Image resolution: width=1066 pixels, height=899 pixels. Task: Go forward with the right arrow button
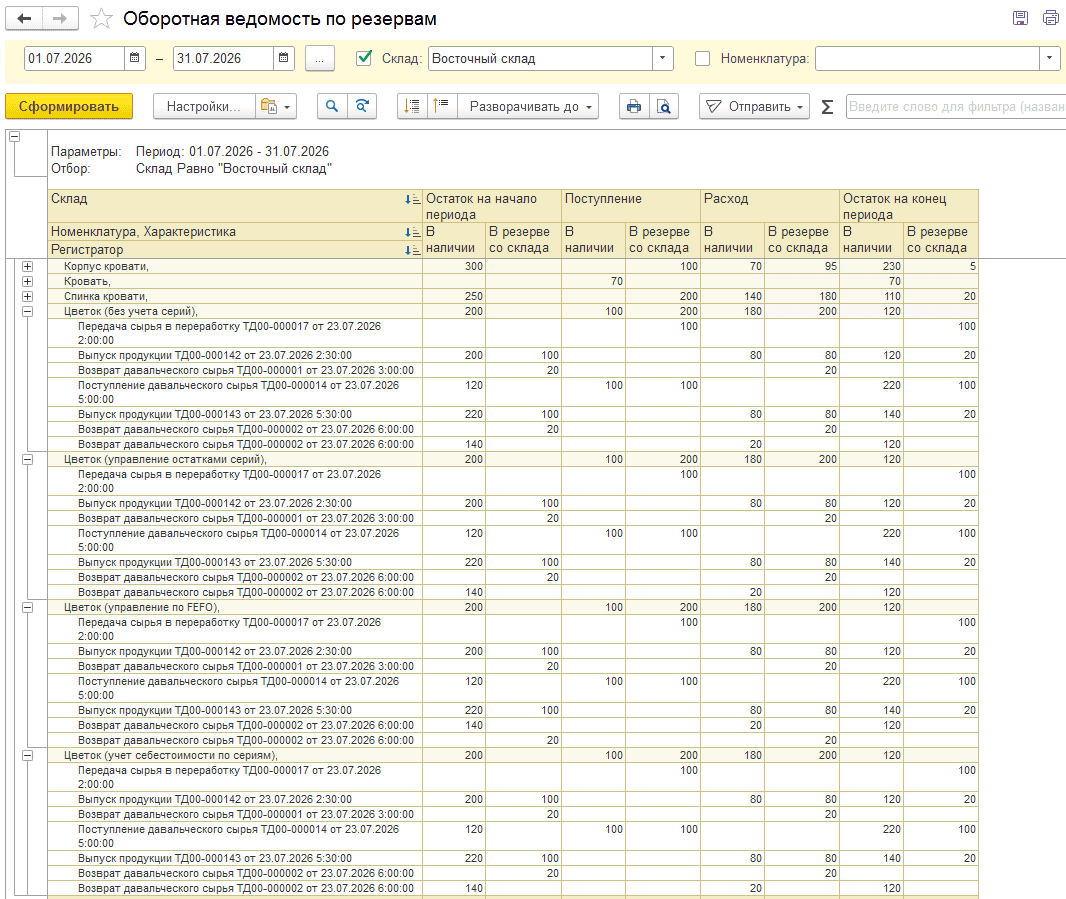[60, 18]
